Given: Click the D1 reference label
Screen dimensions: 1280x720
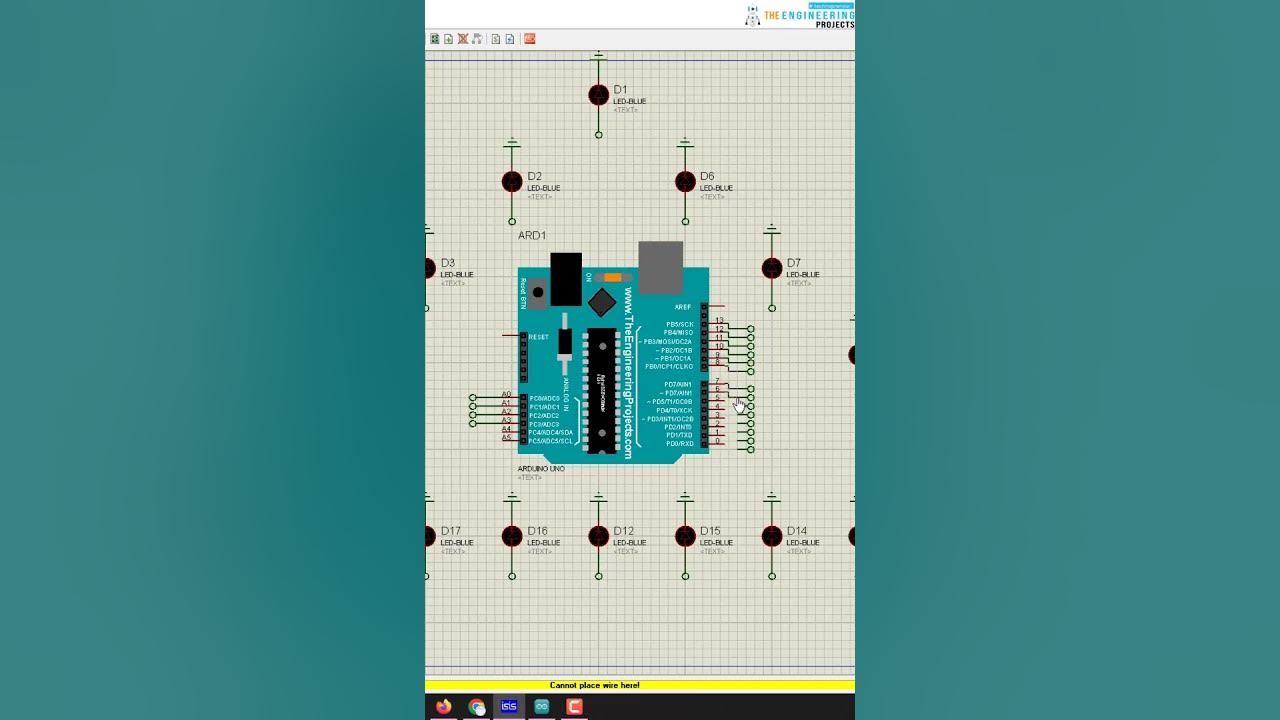Looking at the screenshot, I should pyautogui.click(x=620, y=90).
